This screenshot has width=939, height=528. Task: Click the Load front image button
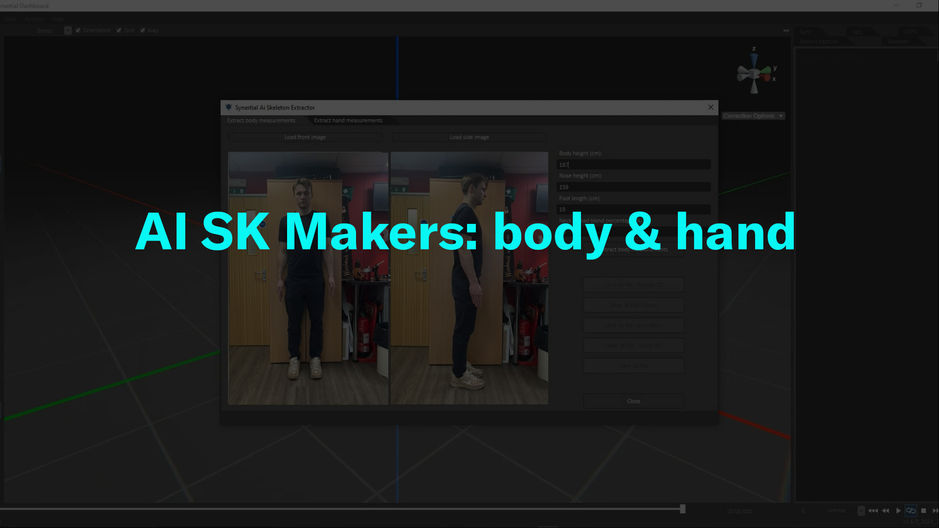[305, 137]
